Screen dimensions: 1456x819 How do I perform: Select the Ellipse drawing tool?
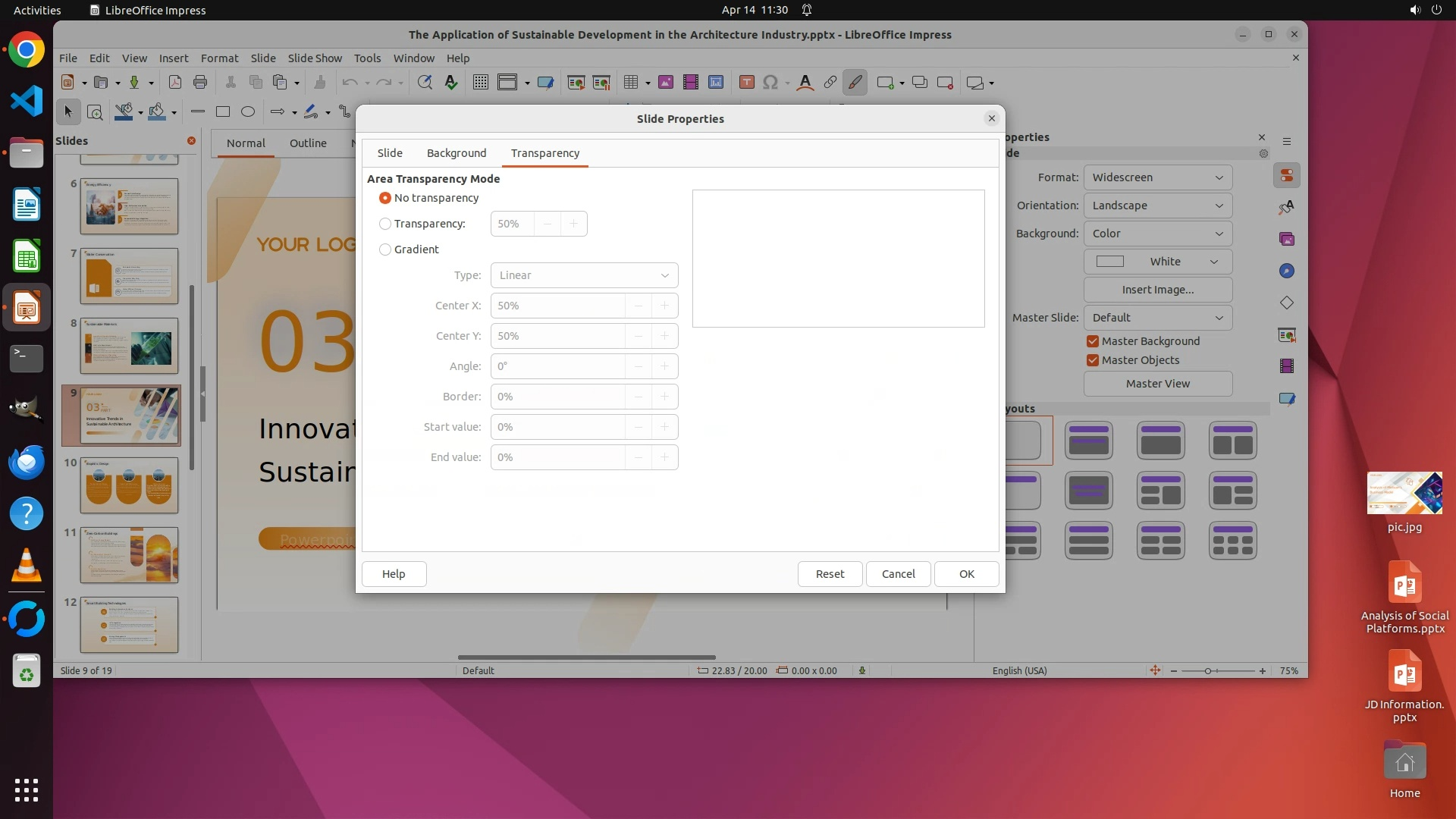coord(247,111)
